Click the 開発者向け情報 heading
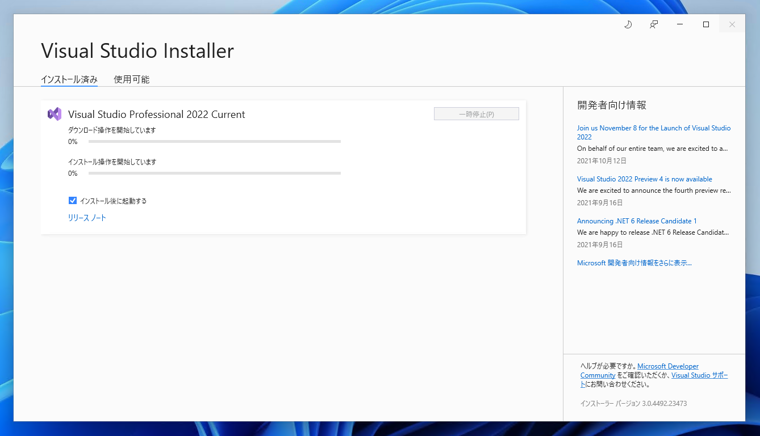Viewport: 760px width, 436px height. pyautogui.click(x=612, y=105)
